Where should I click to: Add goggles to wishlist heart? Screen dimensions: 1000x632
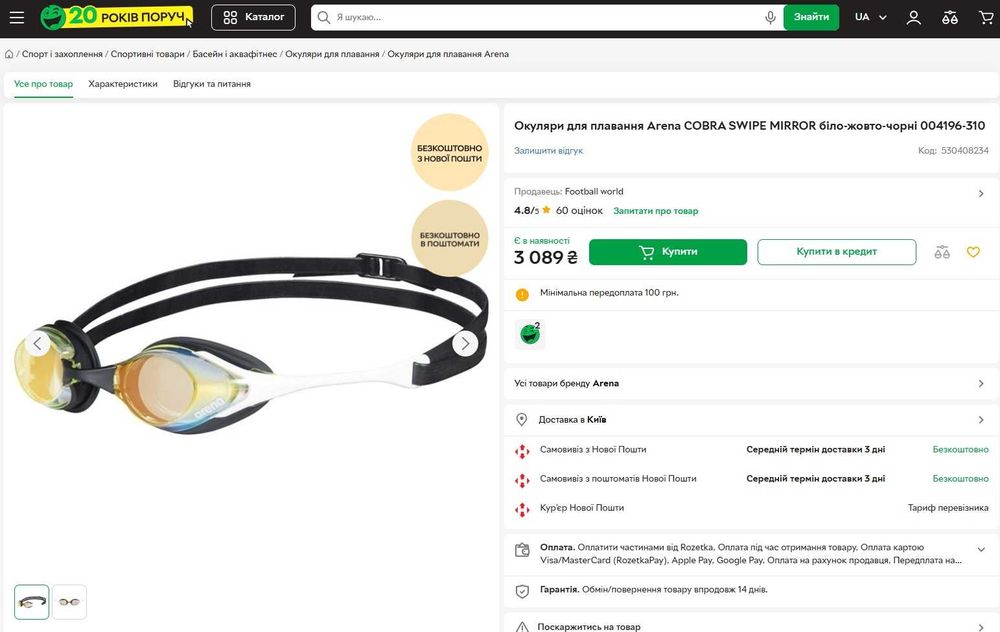click(973, 252)
